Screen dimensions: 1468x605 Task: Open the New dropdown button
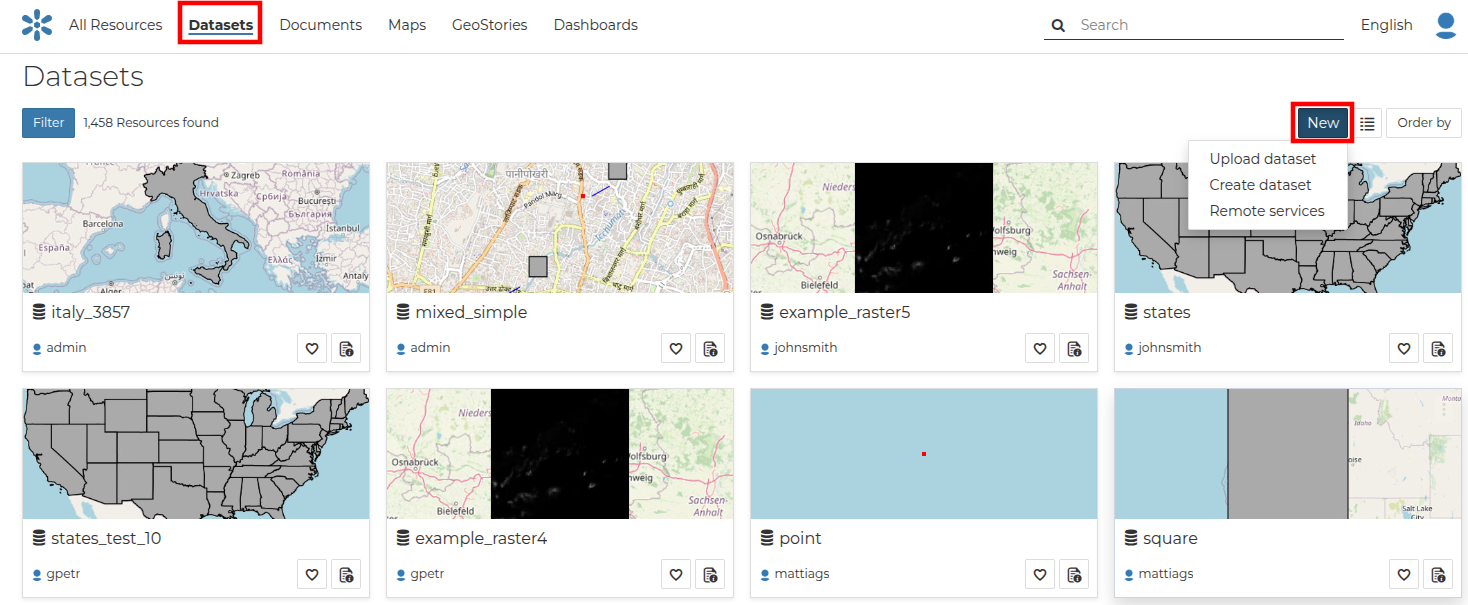pyautogui.click(x=1322, y=123)
